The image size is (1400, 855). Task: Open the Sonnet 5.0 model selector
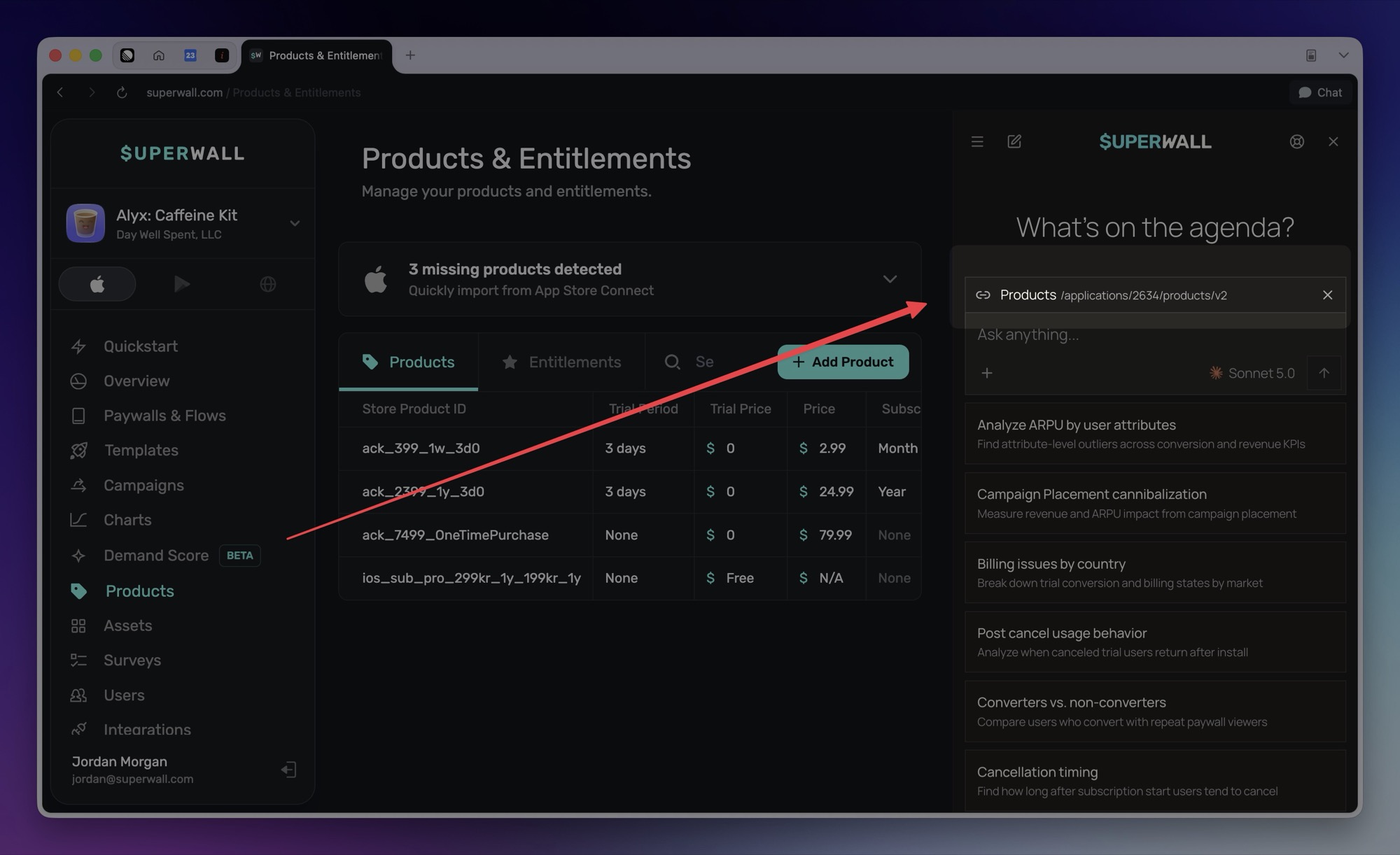[1252, 374]
